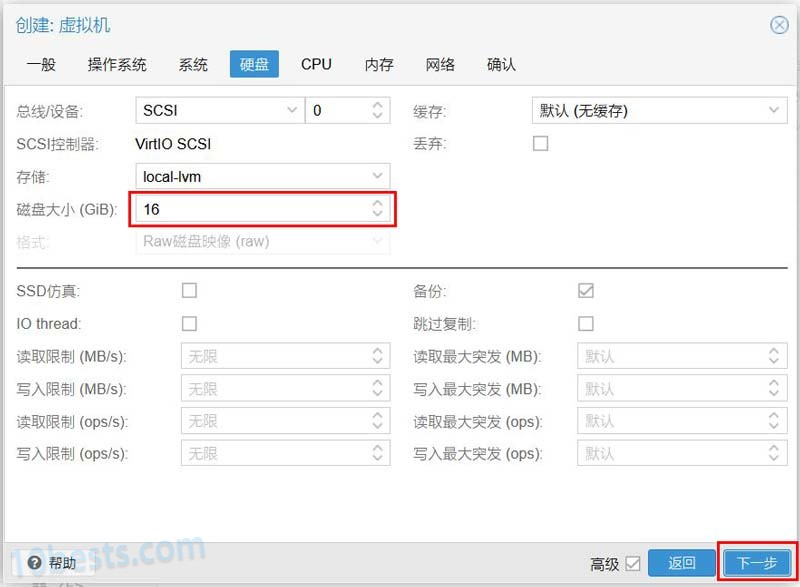Screen dimensions: 800x587
Task: Click the 读取最大突发 (MB) spinner arrows
Action: [773, 356]
